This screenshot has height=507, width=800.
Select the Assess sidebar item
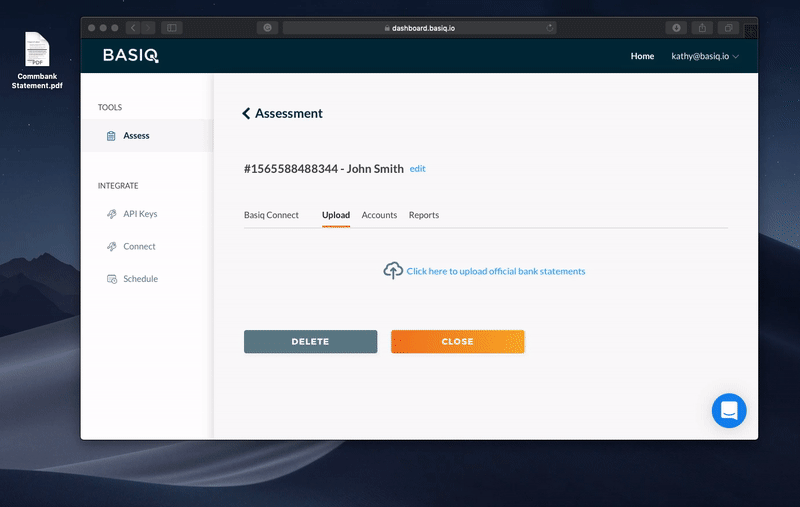click(147, 136)
